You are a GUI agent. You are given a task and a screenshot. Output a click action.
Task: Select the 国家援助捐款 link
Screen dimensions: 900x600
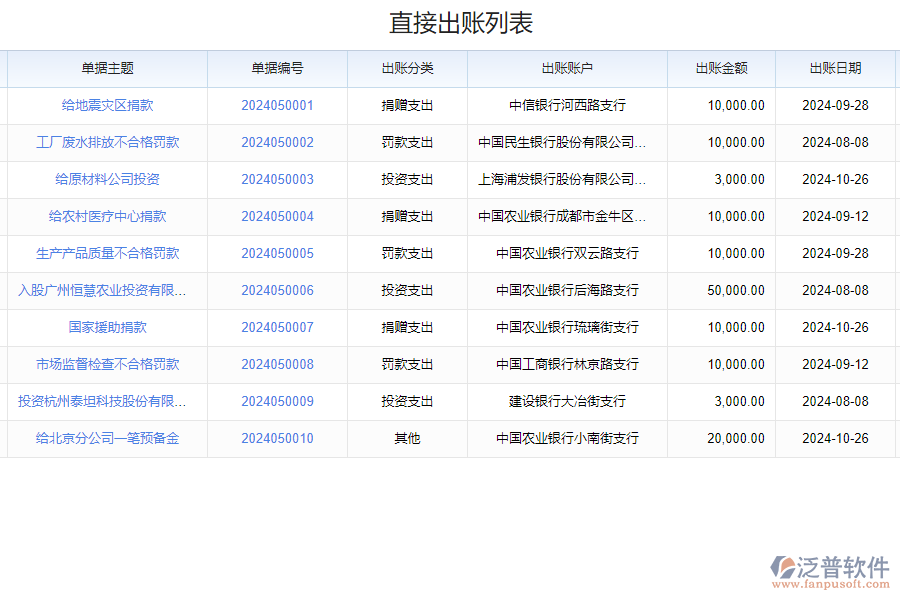(x=107, y=327)
